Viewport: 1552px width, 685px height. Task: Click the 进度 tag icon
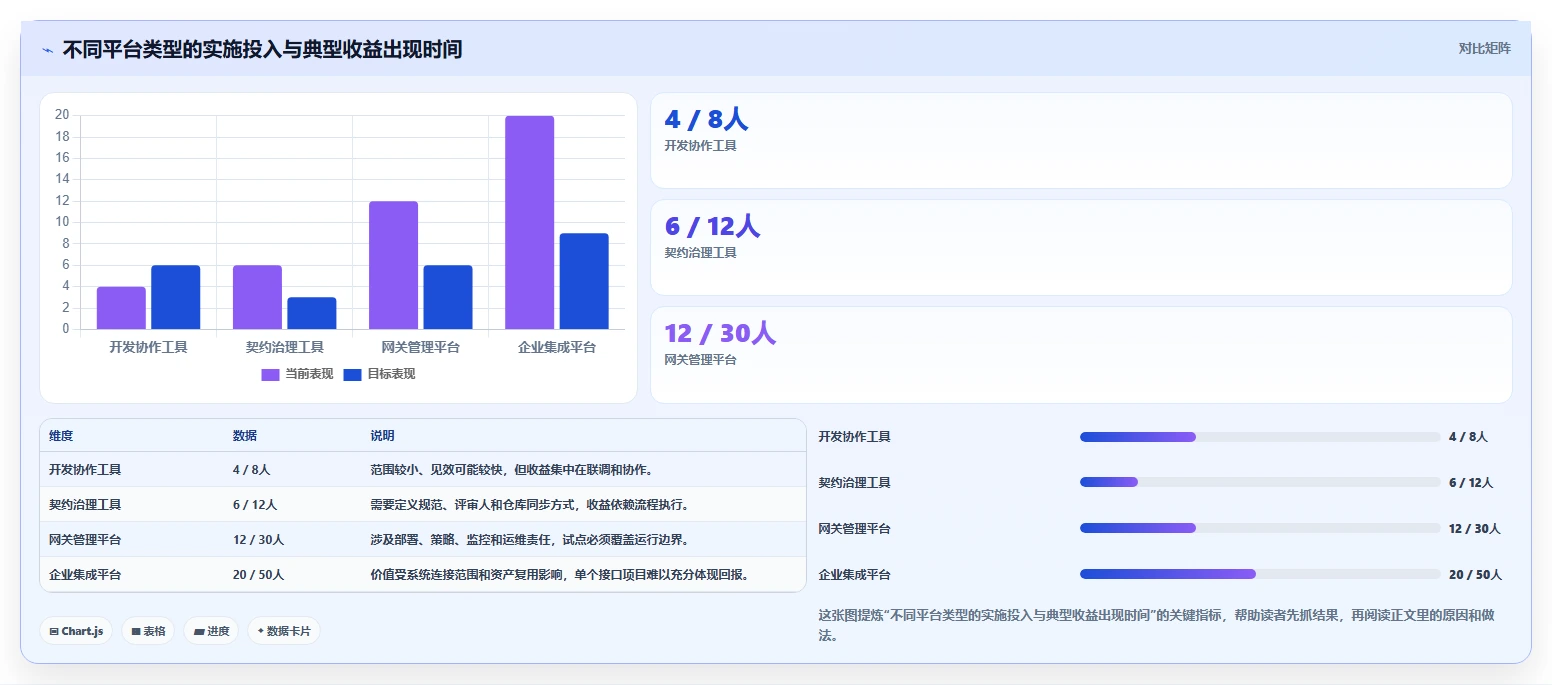[199, 632]
